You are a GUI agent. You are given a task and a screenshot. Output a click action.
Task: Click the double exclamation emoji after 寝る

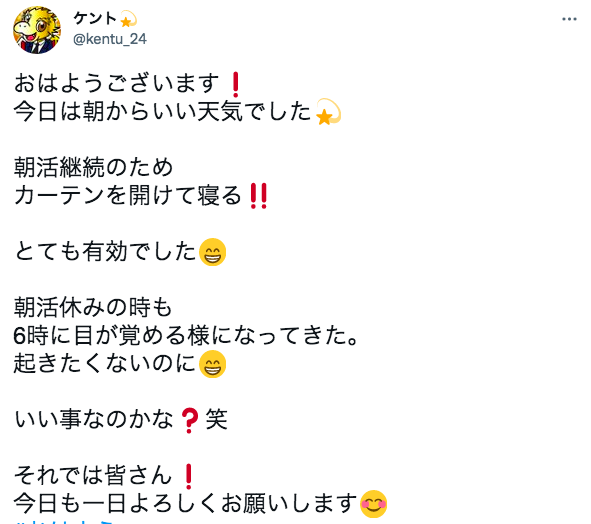pos(259,196)
